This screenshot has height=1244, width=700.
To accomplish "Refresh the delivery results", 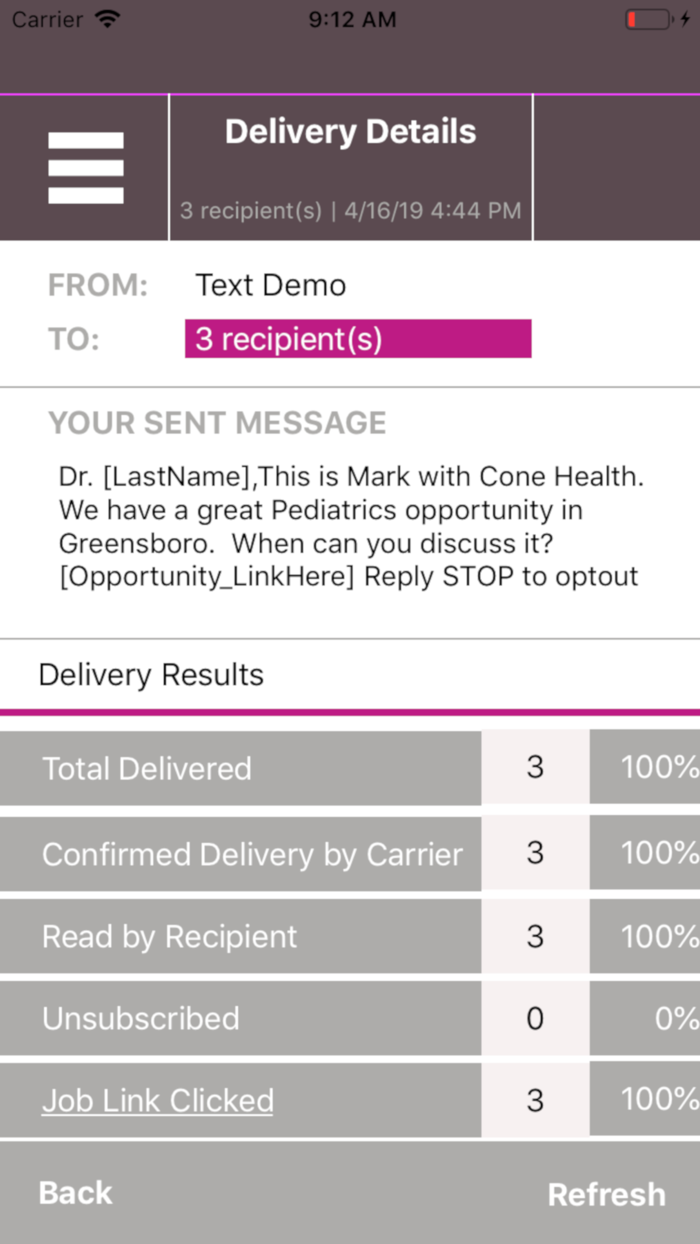I will click(606, 1192).
